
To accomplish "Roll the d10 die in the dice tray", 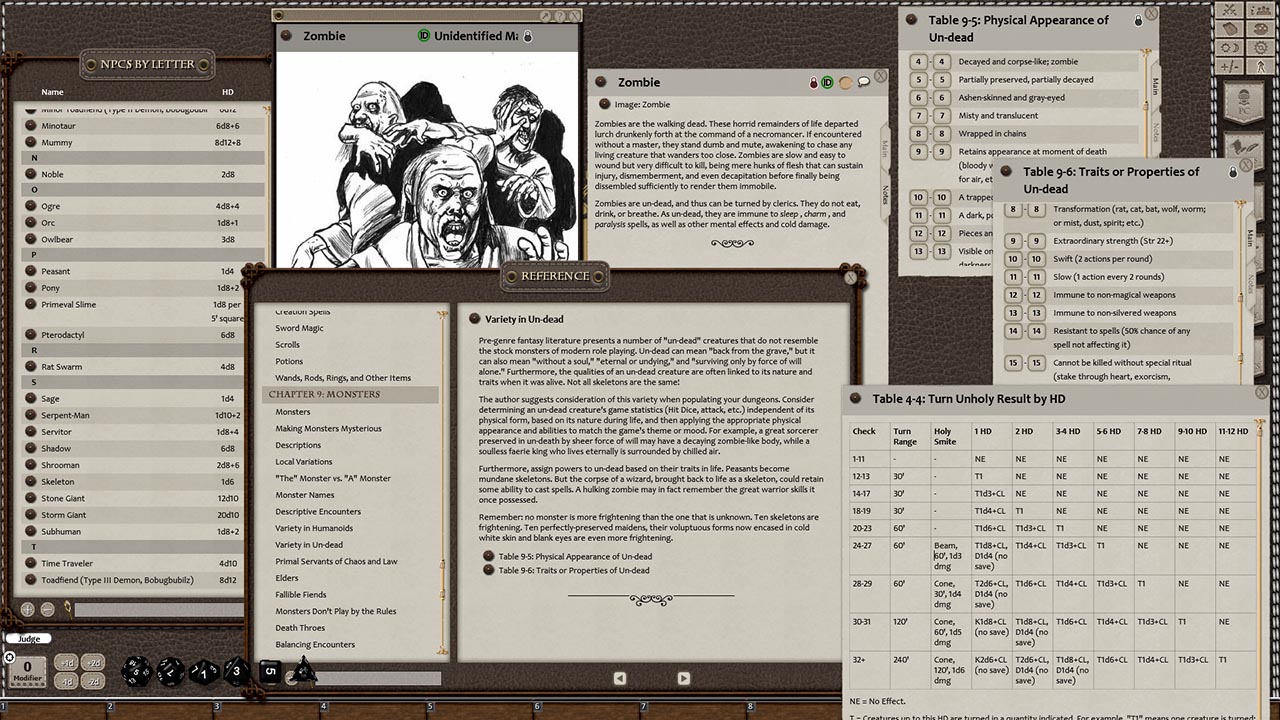I will 203,673.
